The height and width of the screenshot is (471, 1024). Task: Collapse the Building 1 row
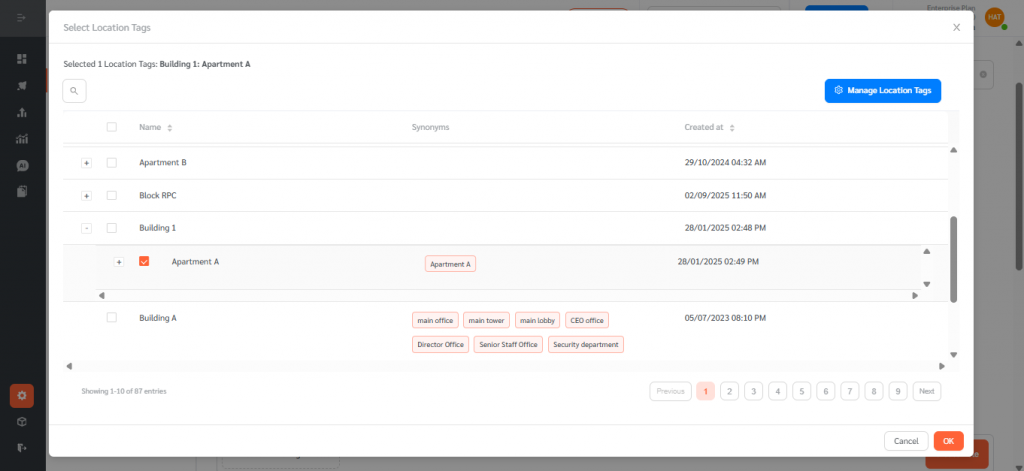click(x=87, y=228)
